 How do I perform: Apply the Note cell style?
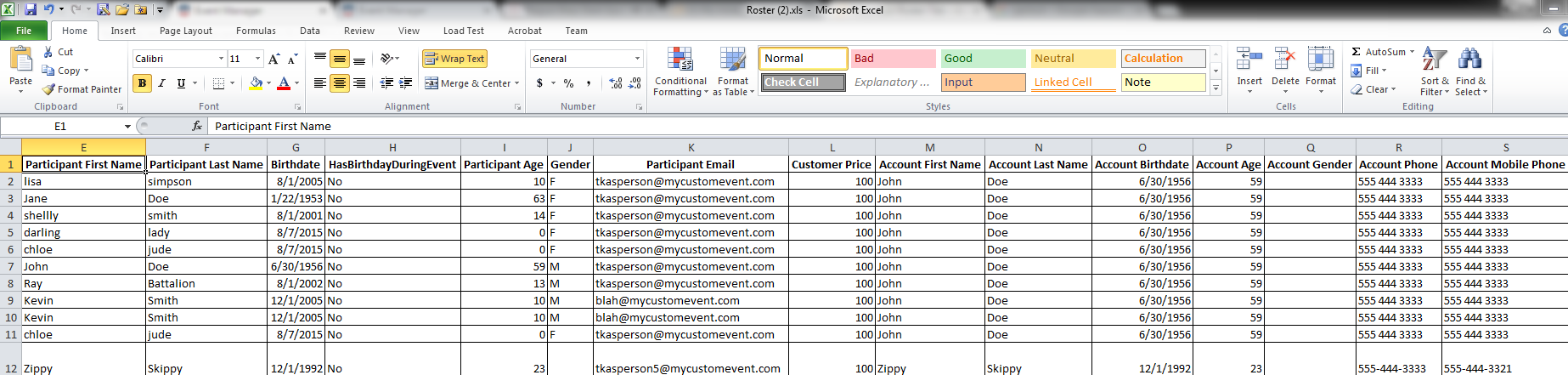click(x=1163, y=82)
